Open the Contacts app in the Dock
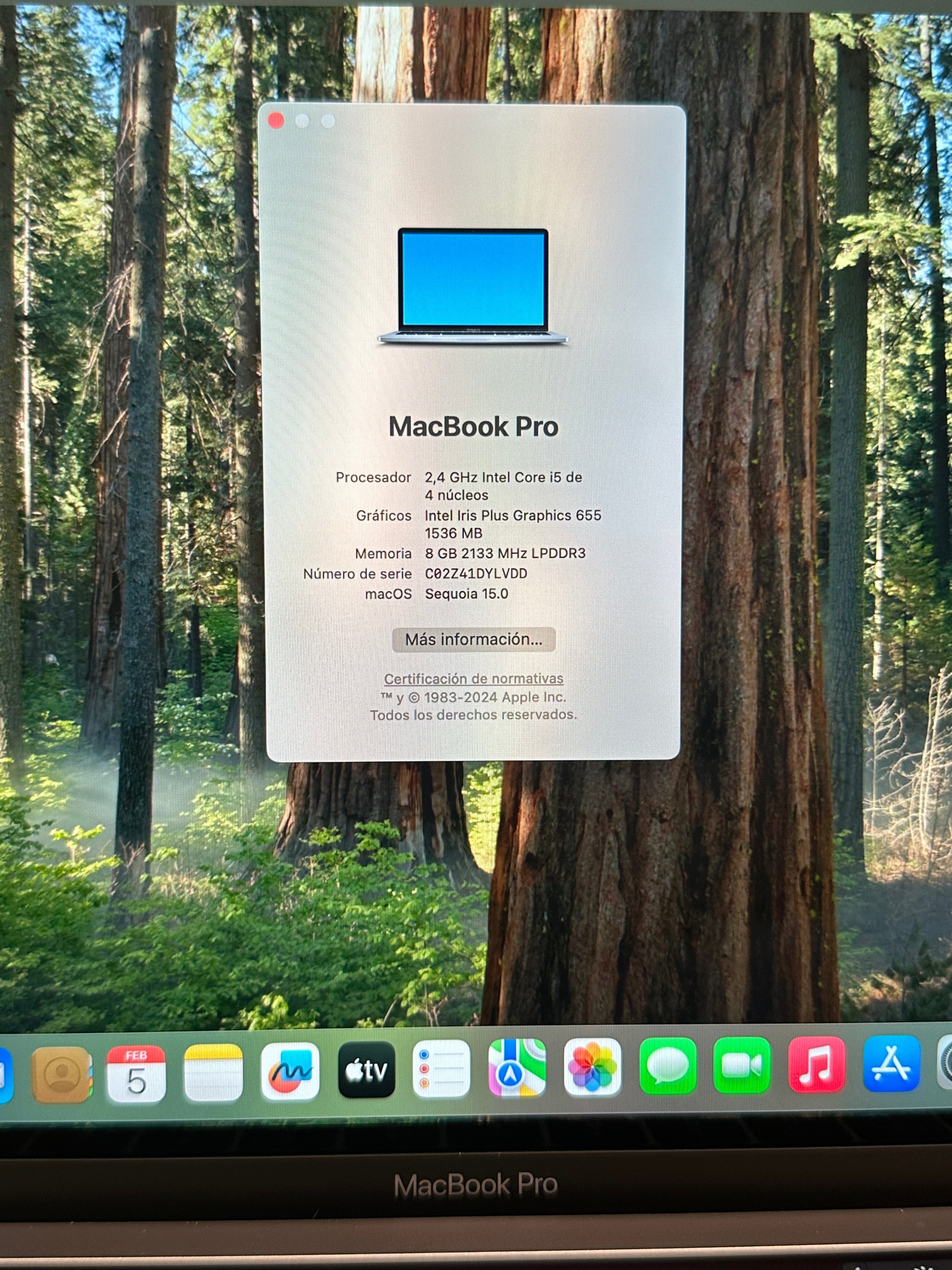Viewport: 952px width, 1270px height. click(62, 1074)
